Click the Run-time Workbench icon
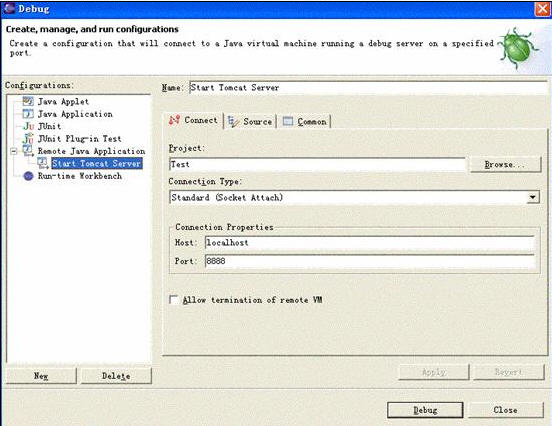Image resolution: width=552 pixels, height=426 pixels. (x=28, y=176)
